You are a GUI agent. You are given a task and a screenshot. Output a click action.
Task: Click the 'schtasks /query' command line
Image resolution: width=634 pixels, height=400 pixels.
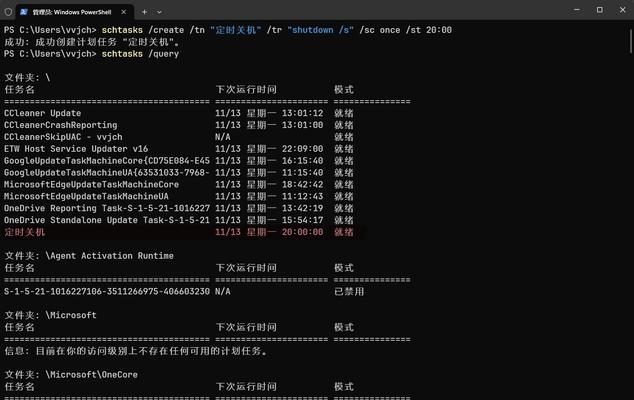click(140, 54)
